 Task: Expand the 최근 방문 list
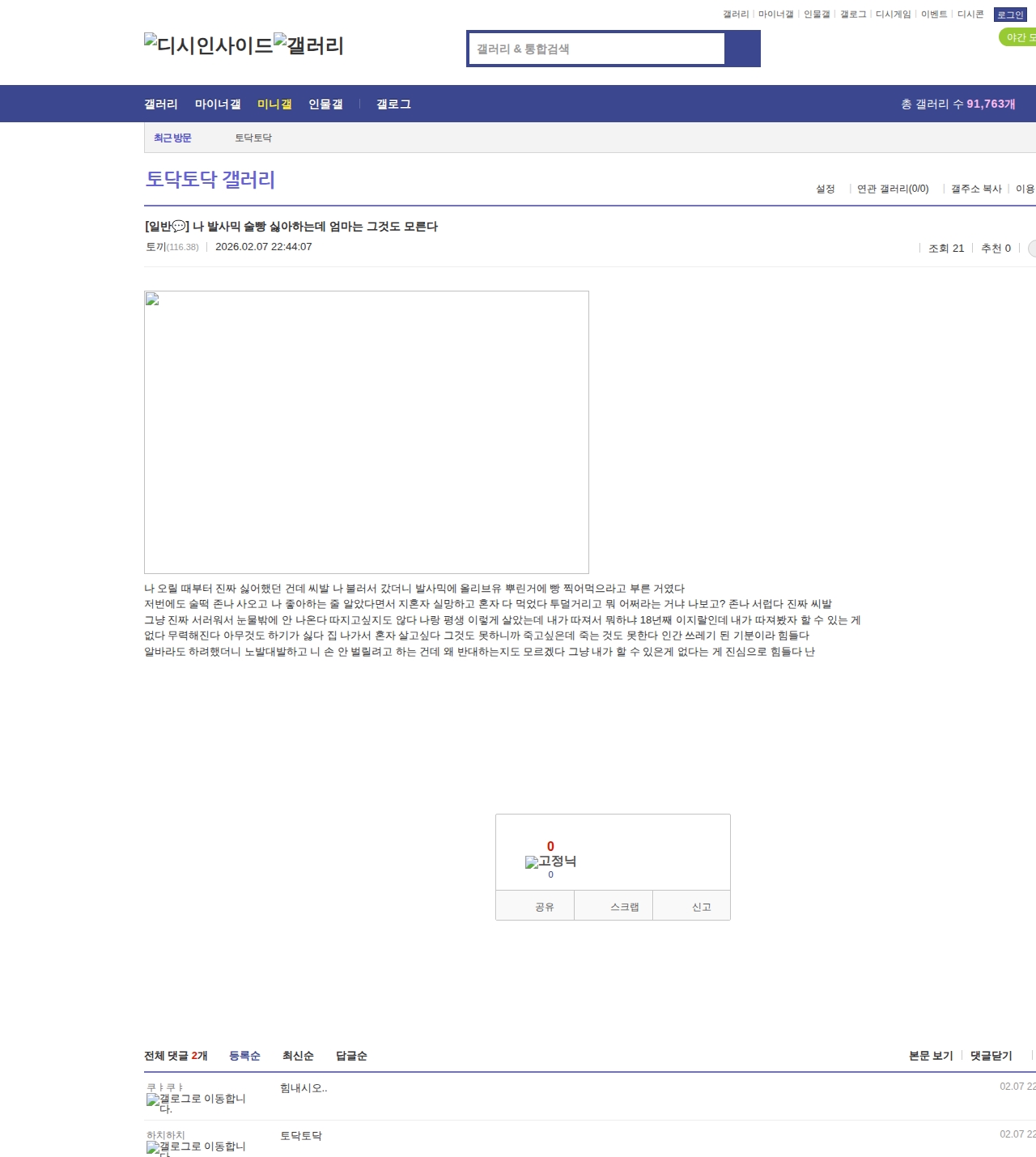pos(172,138)
